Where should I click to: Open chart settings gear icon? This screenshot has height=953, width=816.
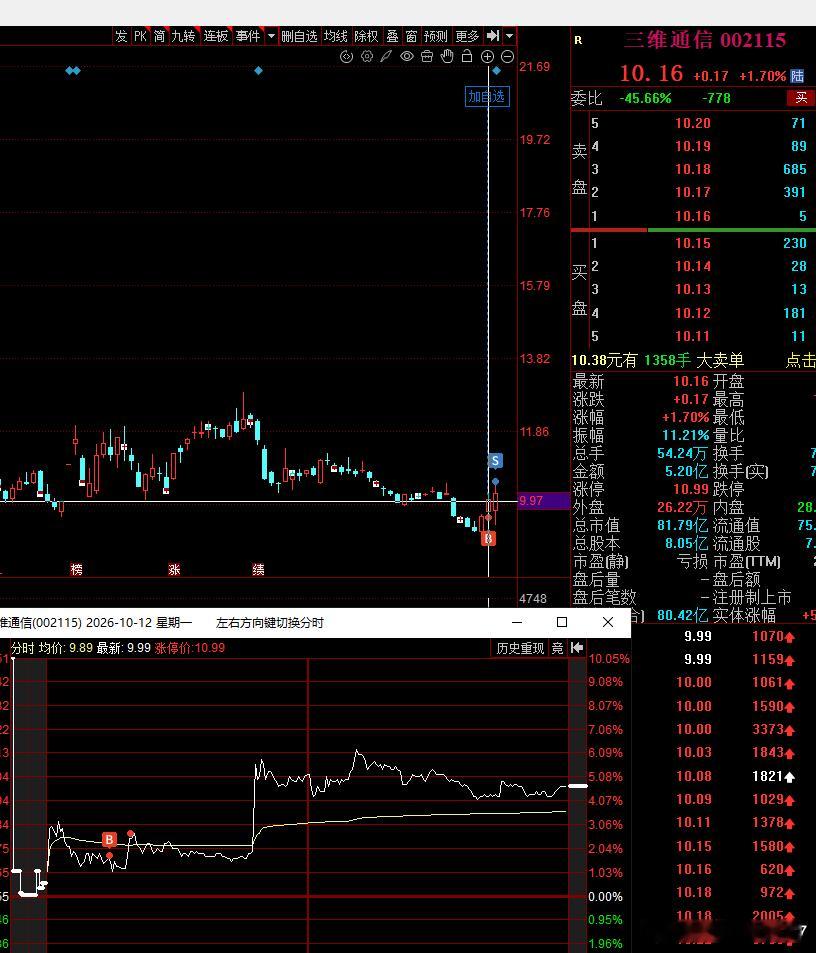tap(367, 57)
